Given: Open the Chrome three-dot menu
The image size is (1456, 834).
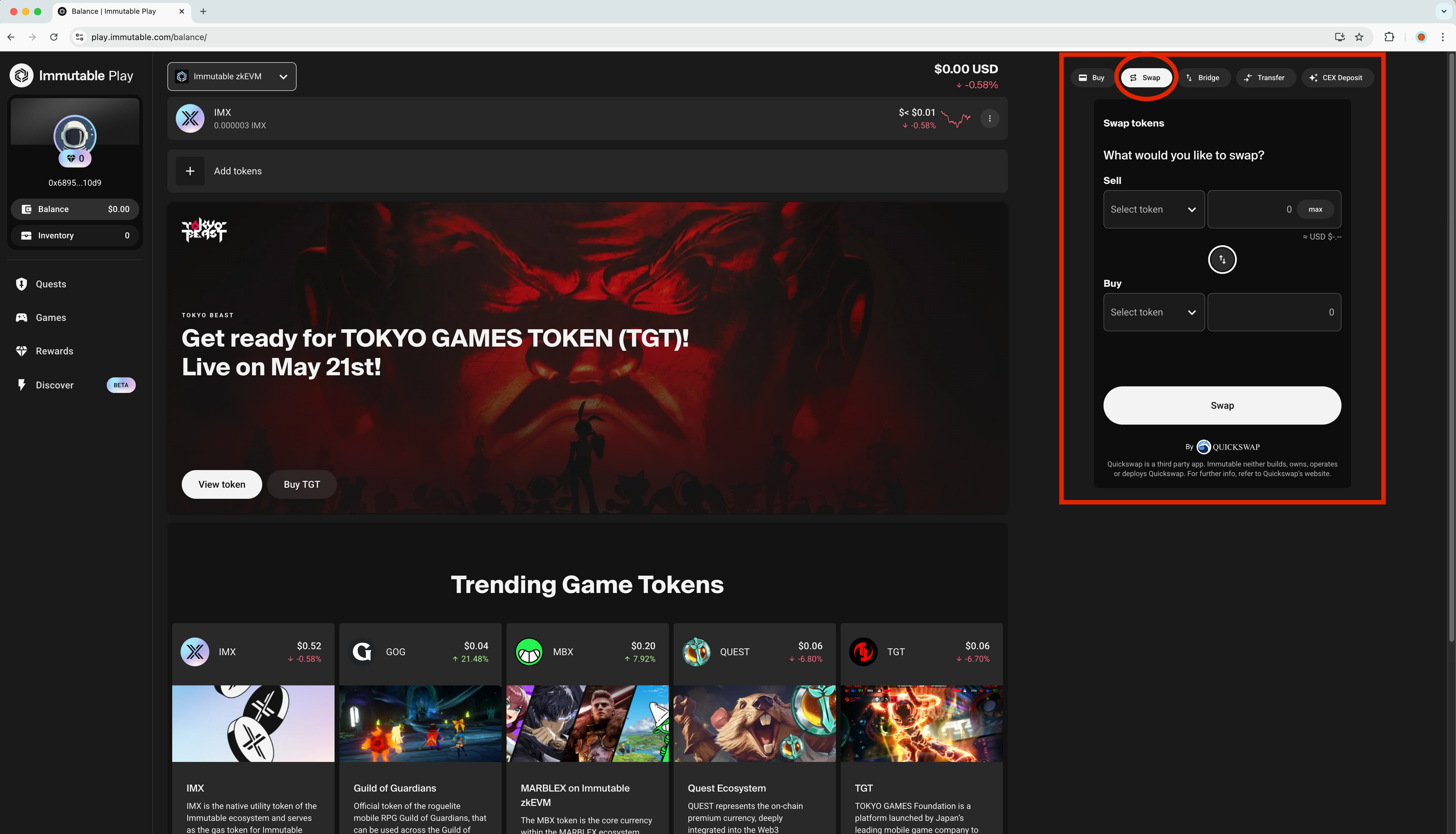Looking at the screenshot, I should [x=1443, y=37].
